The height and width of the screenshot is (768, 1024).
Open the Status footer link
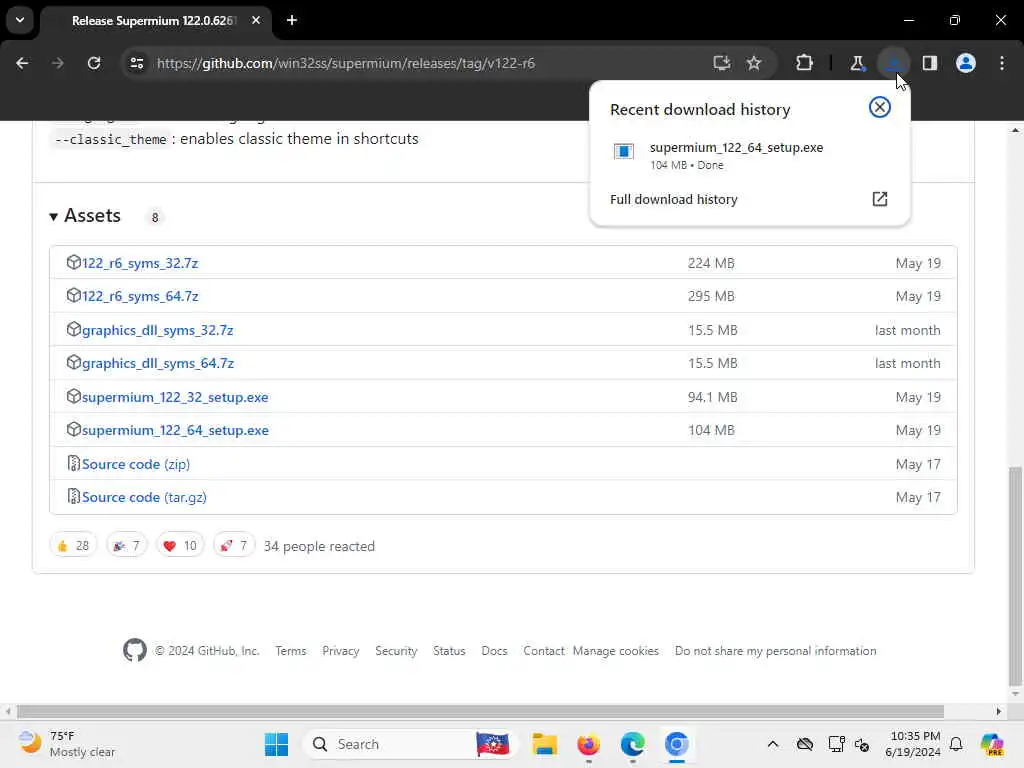point(449,651)
